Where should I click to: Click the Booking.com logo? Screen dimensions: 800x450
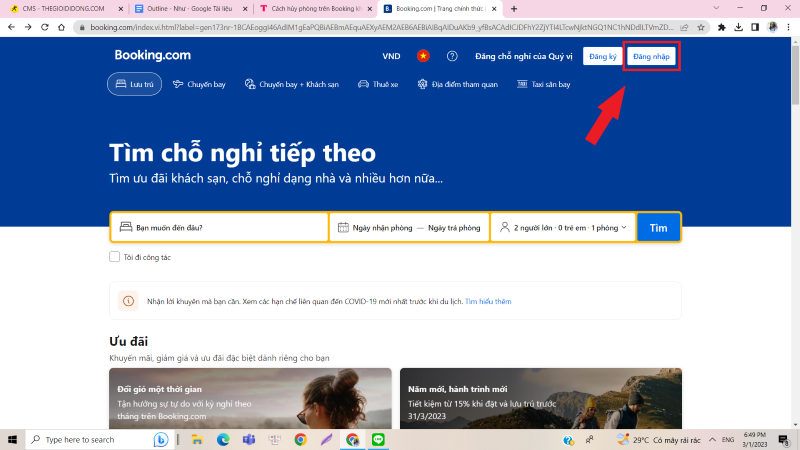pos(153,55)
